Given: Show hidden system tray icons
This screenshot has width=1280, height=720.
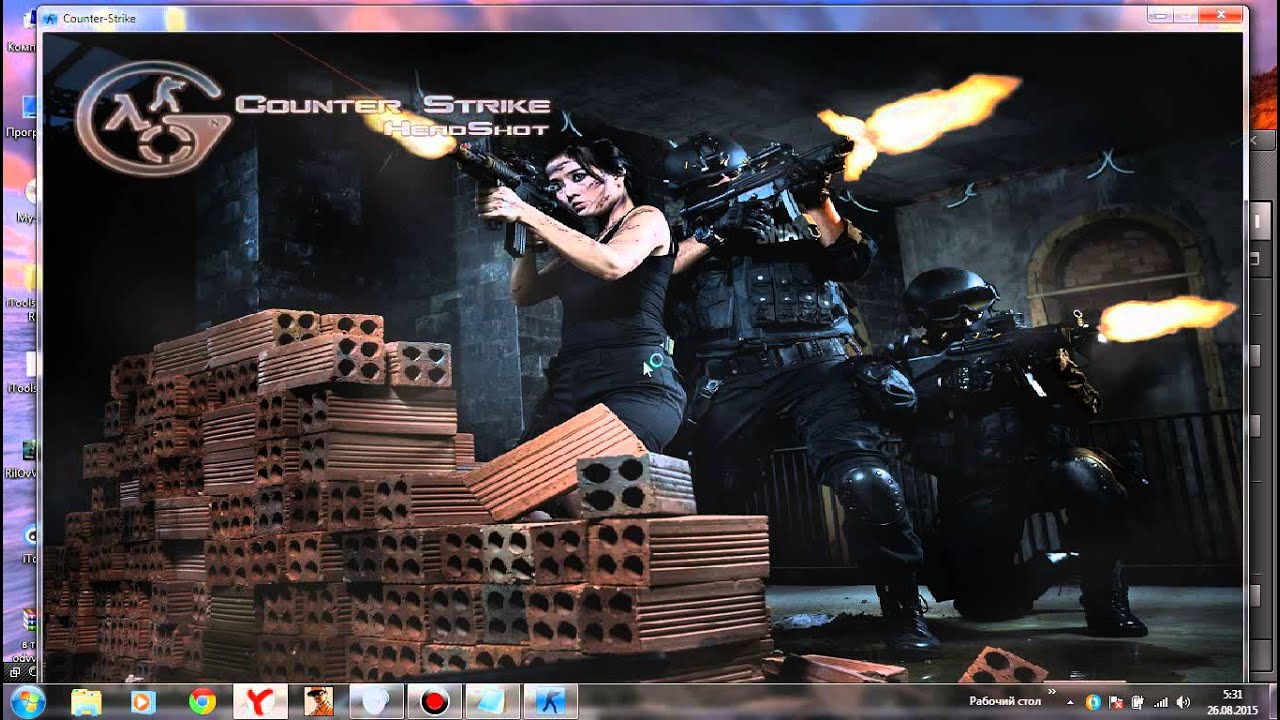Looking at the screenshot, I should click(1070, 702).
